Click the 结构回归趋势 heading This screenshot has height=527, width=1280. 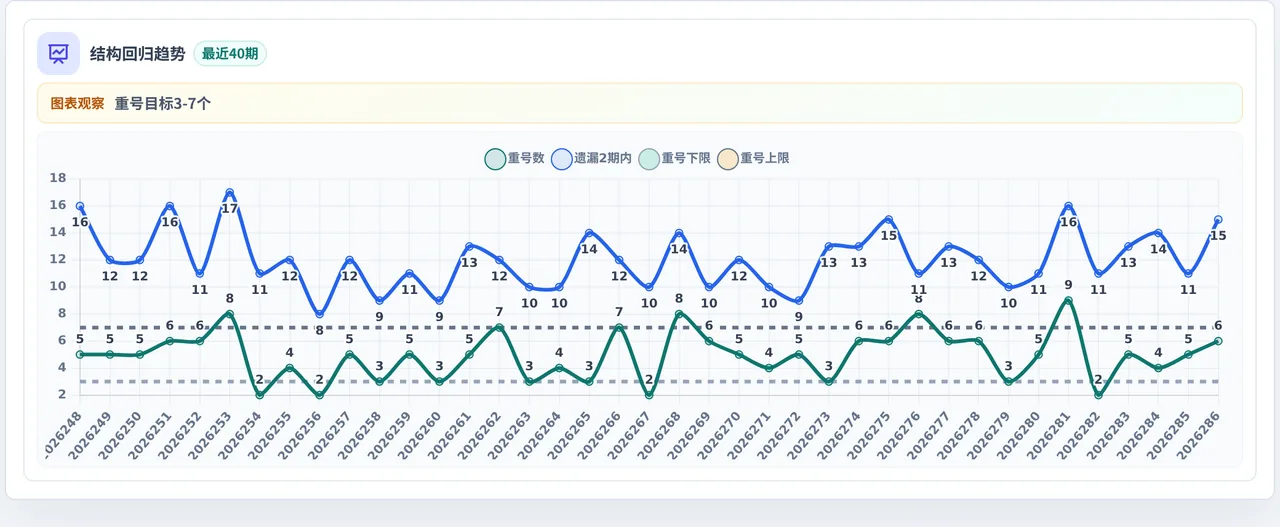point(137,54)
